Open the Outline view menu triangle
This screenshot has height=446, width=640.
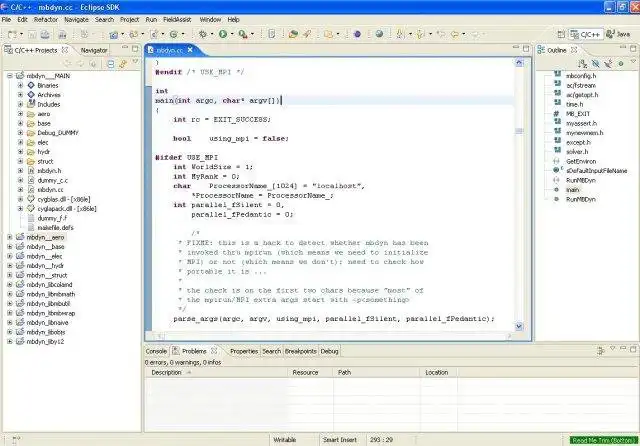pos(633,62)
